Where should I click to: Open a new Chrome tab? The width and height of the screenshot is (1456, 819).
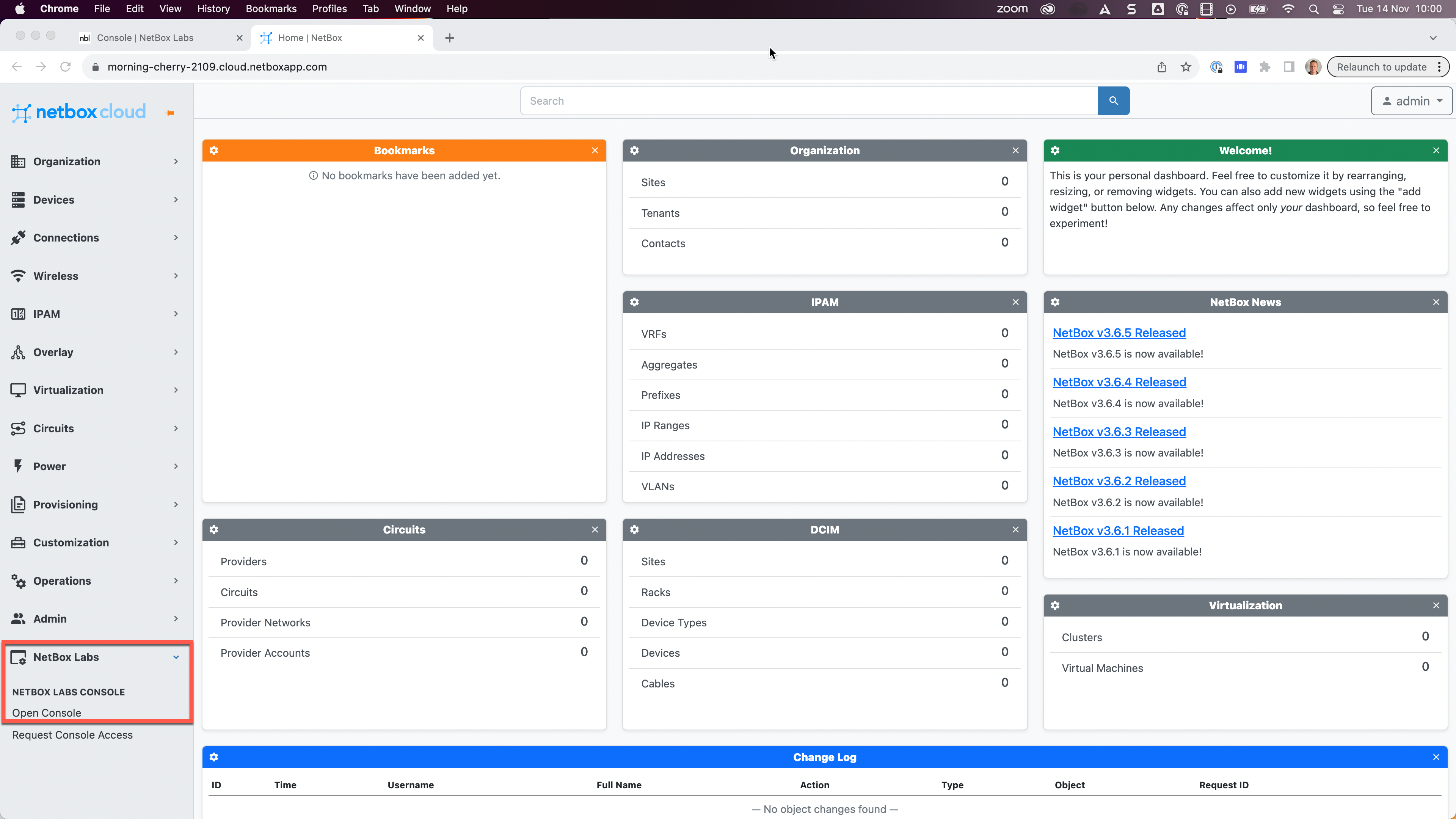(449, 38)
